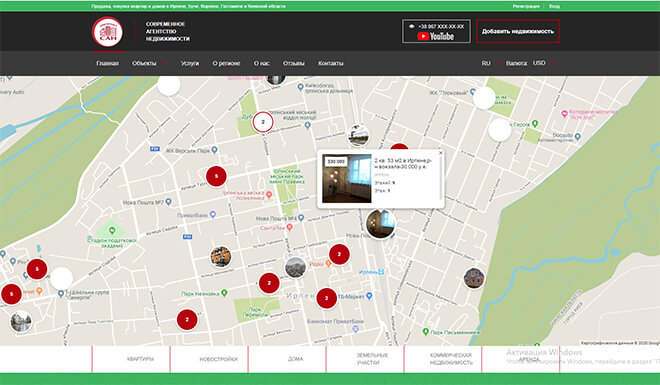Open the Регистрация link
Screen dimensions: 660x385
tap(526, 6)
